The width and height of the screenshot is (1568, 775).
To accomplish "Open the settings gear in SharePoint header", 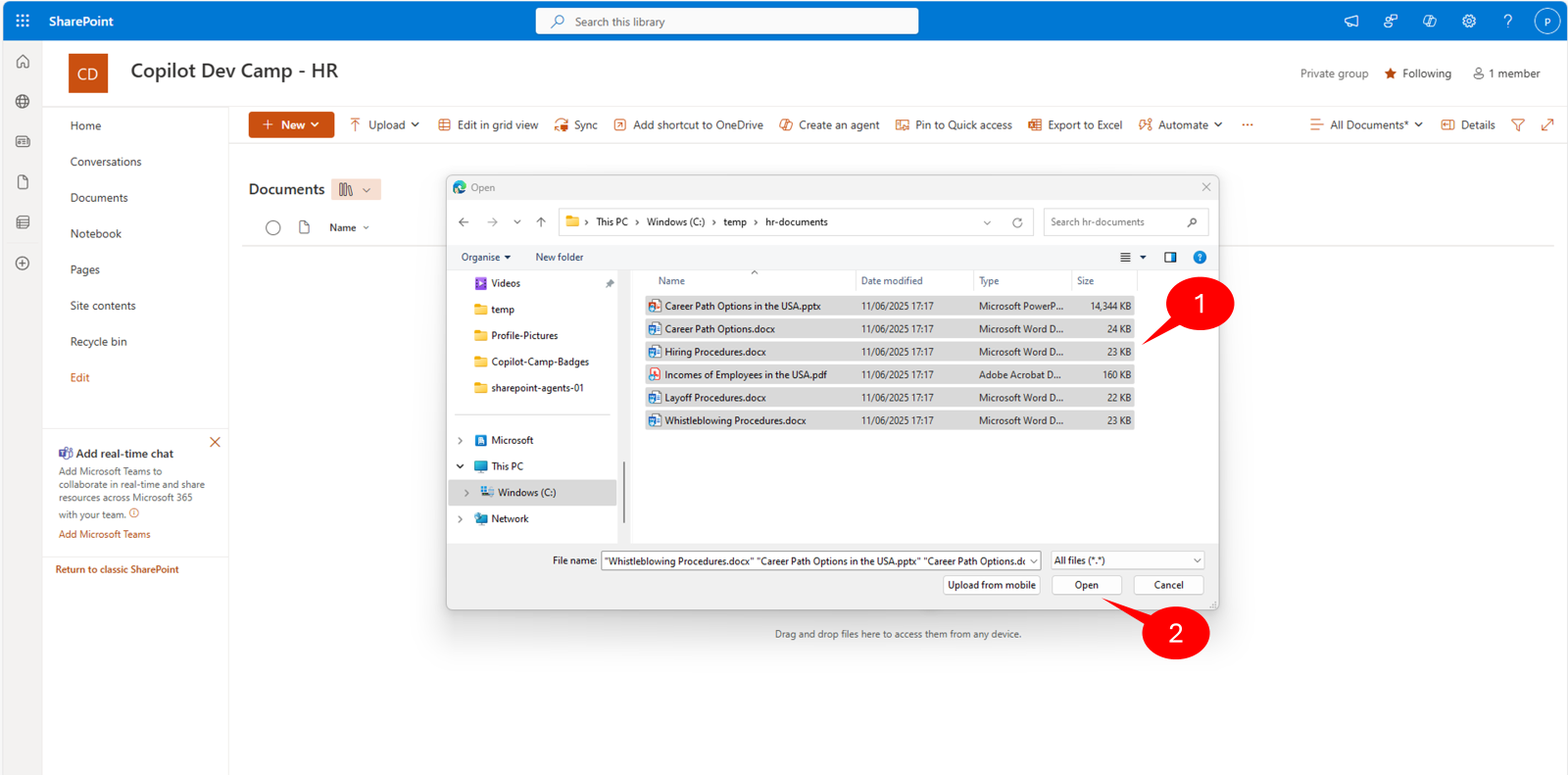I will point(1469,21).
